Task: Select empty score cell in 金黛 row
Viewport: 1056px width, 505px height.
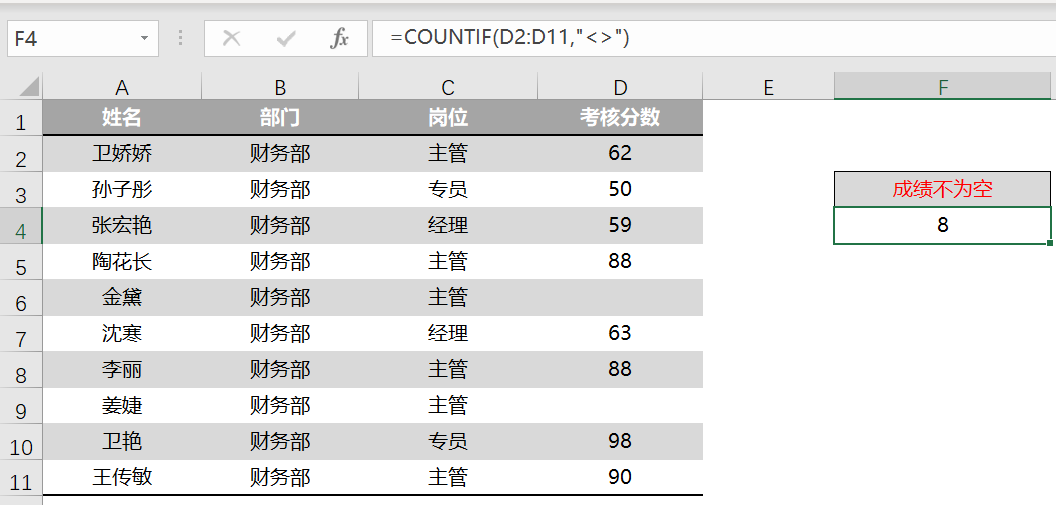Action: (620, 297)
